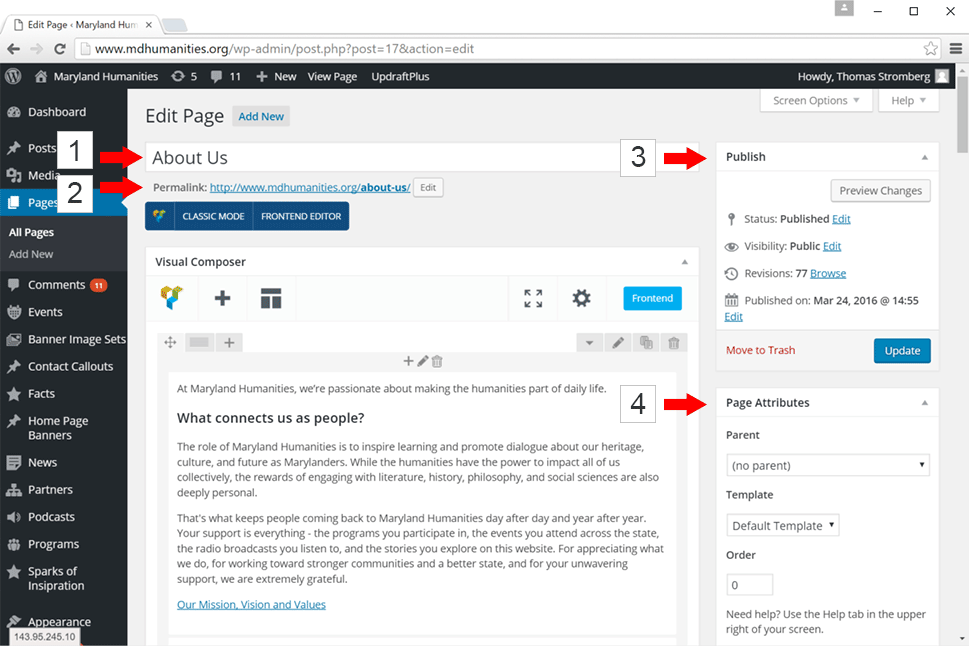The image size is (969, 646).
Task: Select All Pages submenu item
Action: [x=32, y=232]
